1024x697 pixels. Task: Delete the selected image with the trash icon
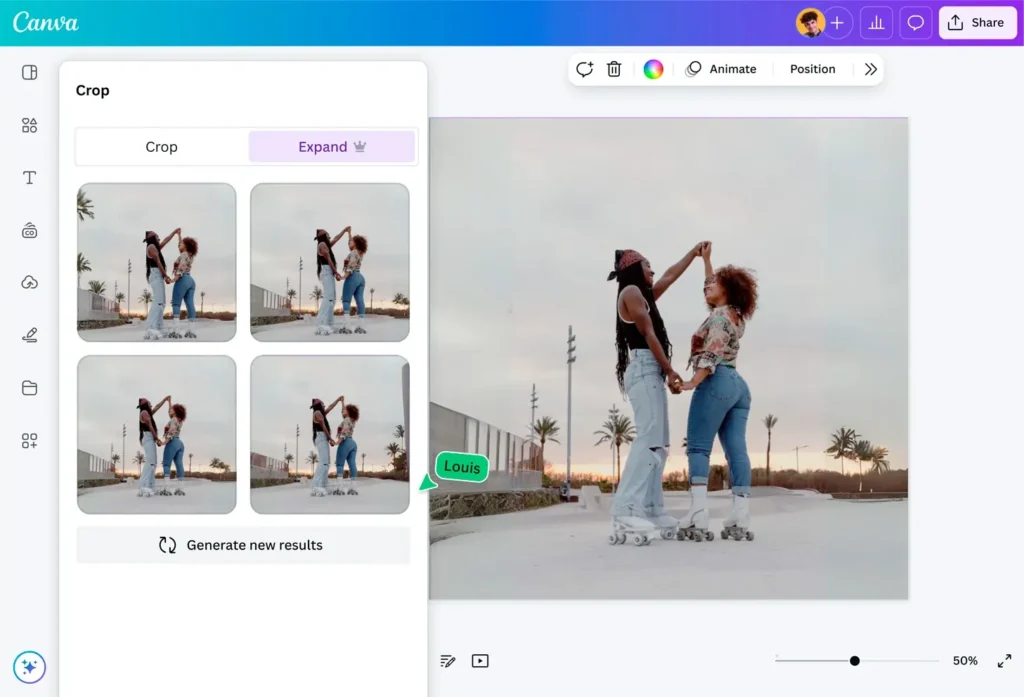614,69
